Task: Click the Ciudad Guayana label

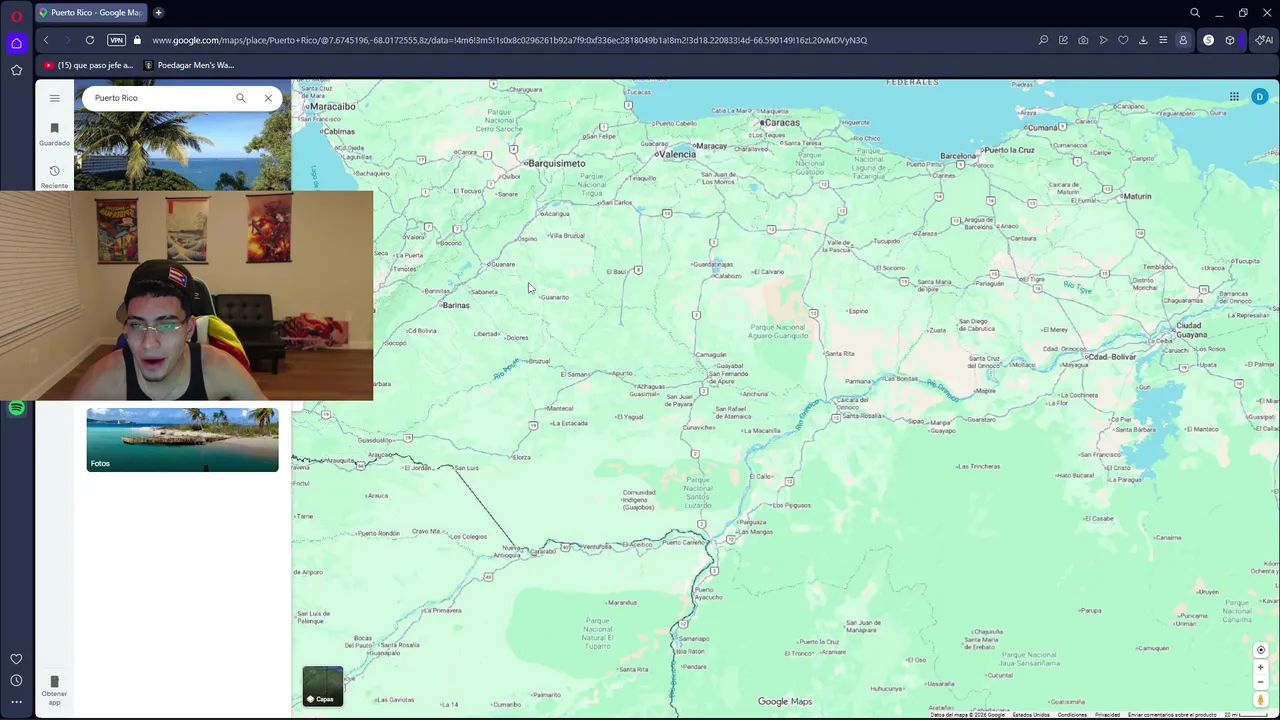Action: coord(1190,330)
